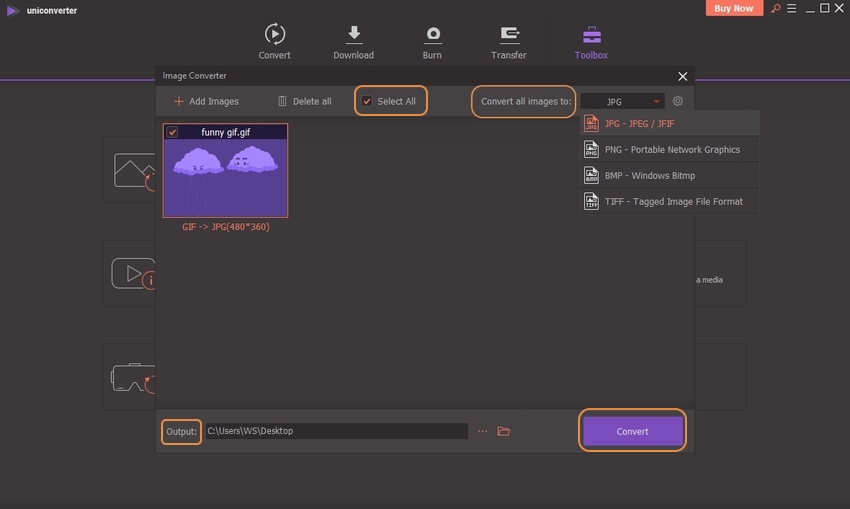This screenshot has width=850, height=509.
Task: Click the Buy Now button
Action: (x=735, y=9)
